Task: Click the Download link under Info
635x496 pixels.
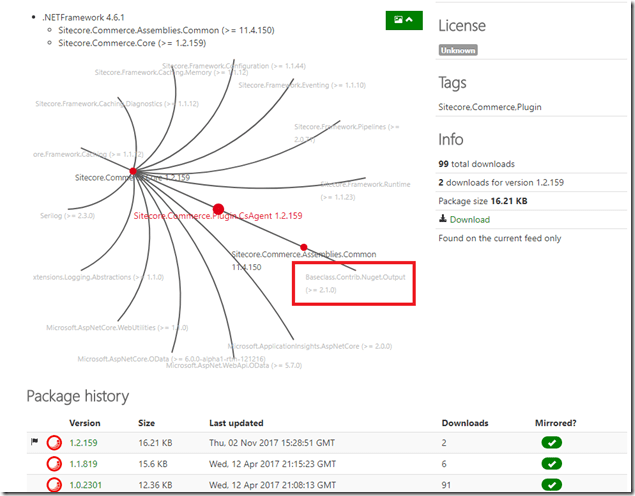Action: coord(469,219)
